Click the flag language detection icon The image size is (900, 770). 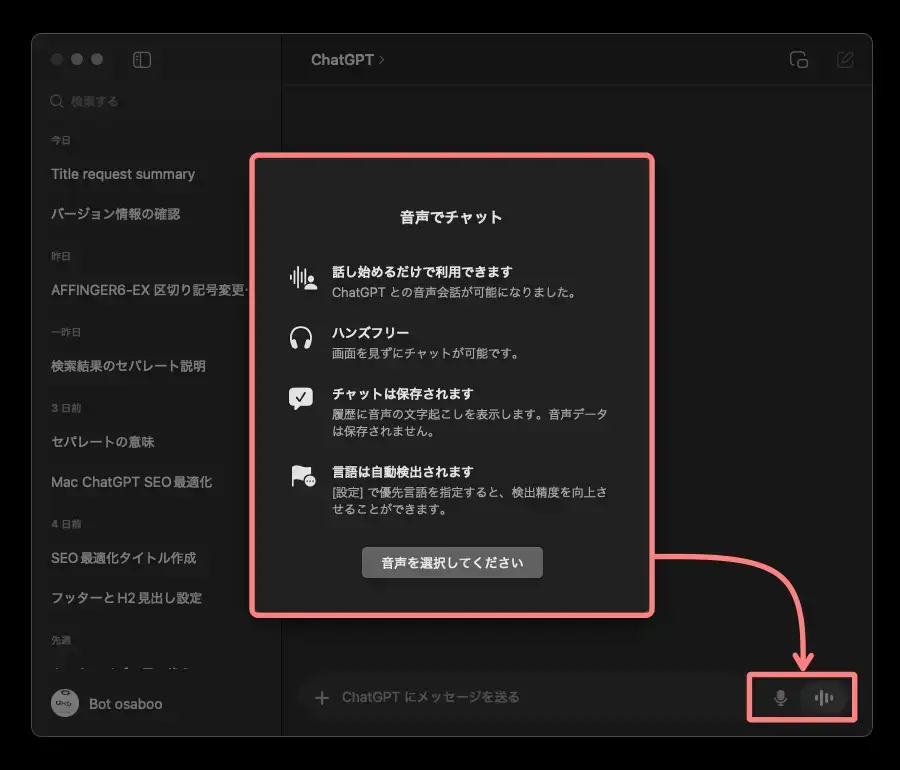[303, 476]
